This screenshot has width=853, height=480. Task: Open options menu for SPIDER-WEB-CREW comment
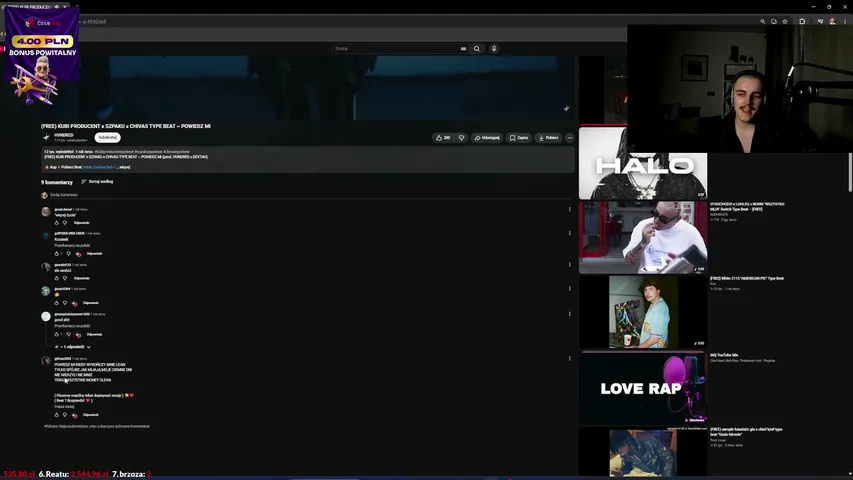point(570,233)
